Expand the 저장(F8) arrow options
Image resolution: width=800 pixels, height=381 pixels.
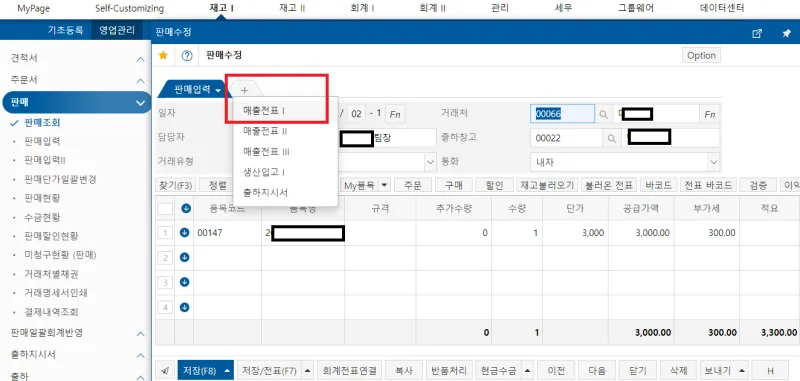coord(229,370)
